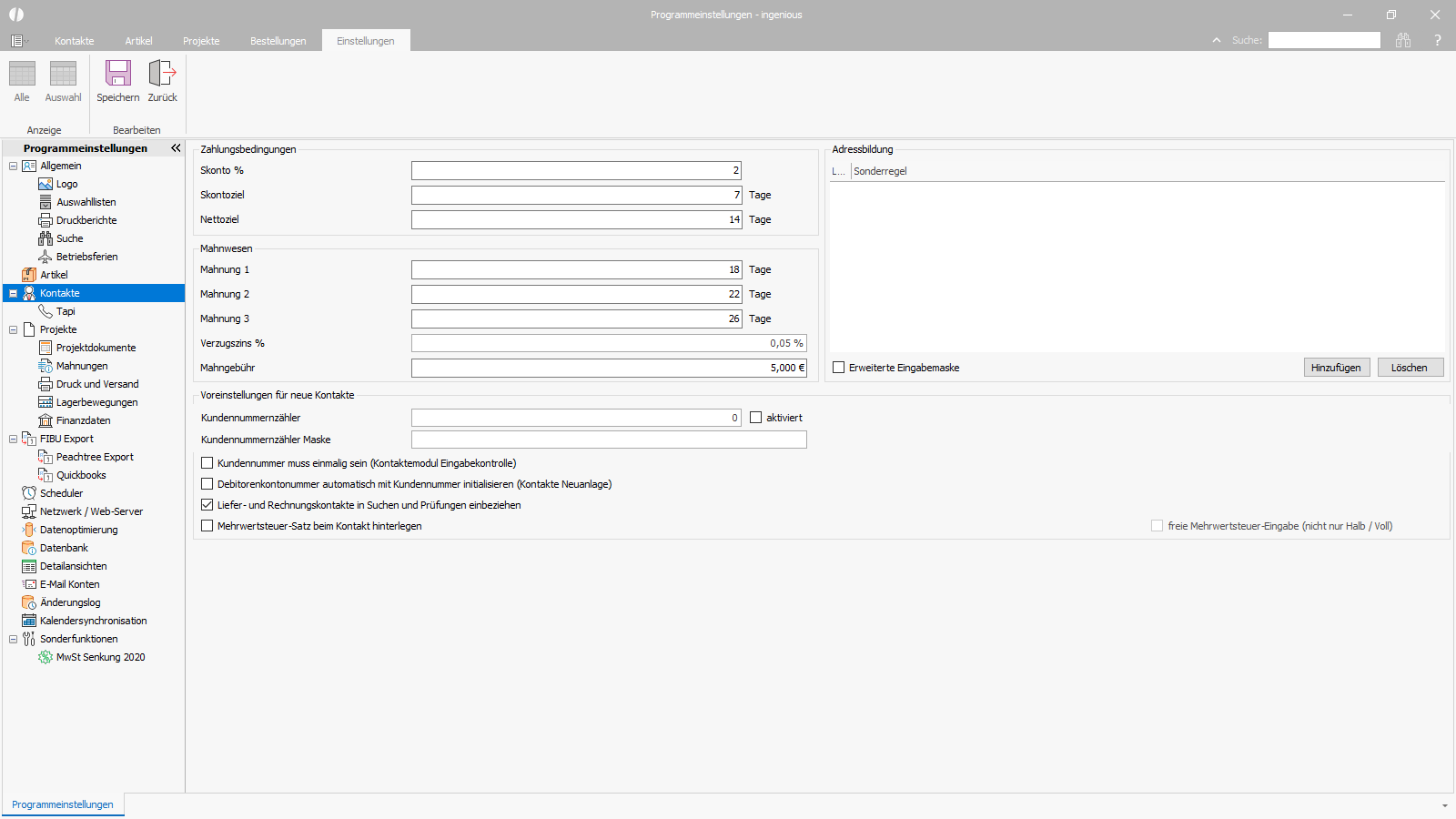Click the Alle display icon
1456x819 pixels.
click(x=22, y=74)
